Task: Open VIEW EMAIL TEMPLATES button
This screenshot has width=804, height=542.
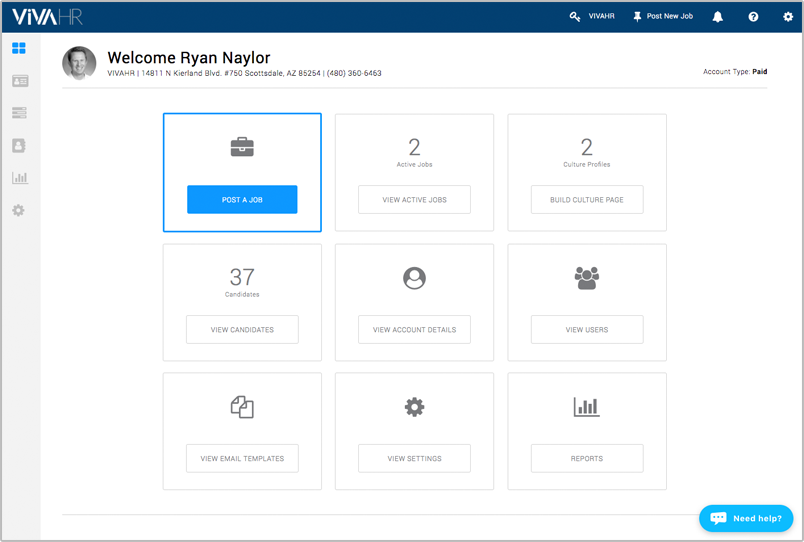Action: click(x=242, y=458)
